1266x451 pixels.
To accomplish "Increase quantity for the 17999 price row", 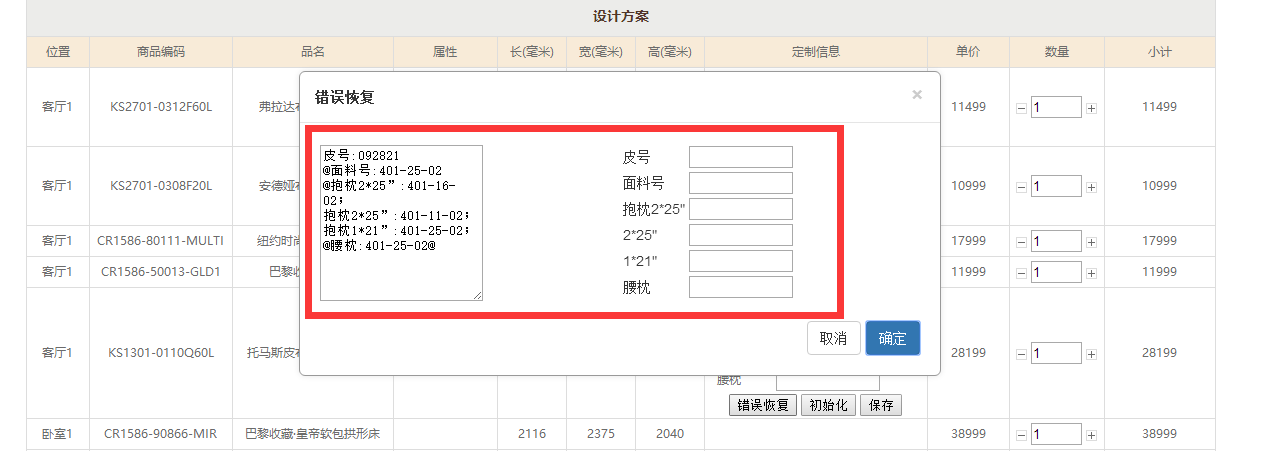I will click(1091, 242).
